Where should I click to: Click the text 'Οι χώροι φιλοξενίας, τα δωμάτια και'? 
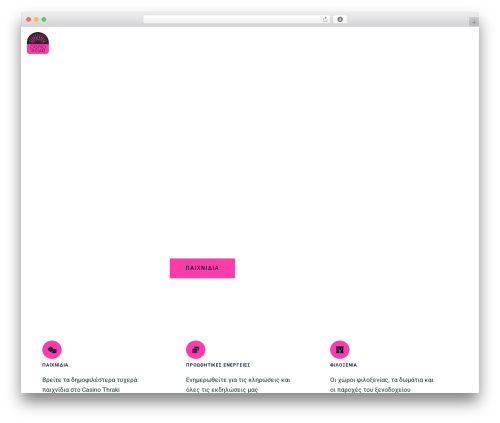382,380
